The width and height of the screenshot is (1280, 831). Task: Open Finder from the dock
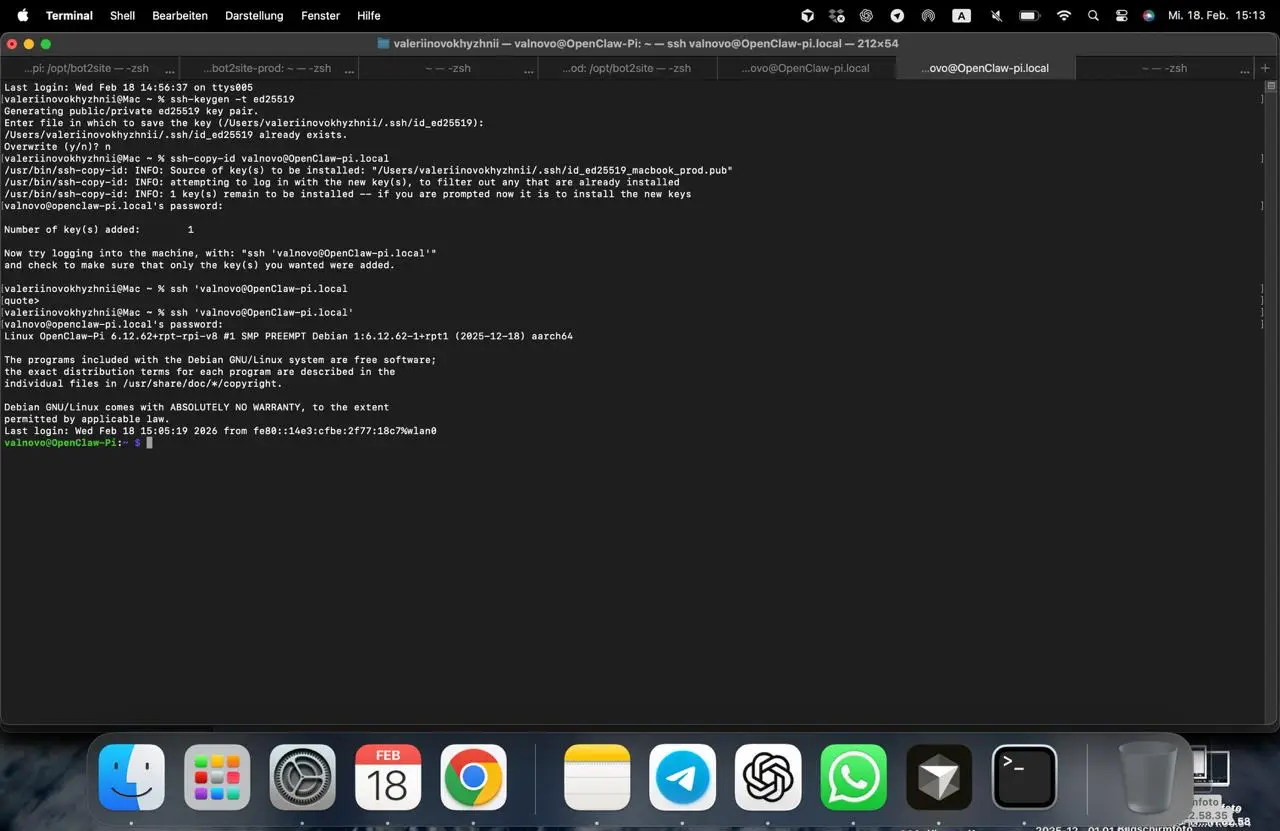(x=132, y=777)
